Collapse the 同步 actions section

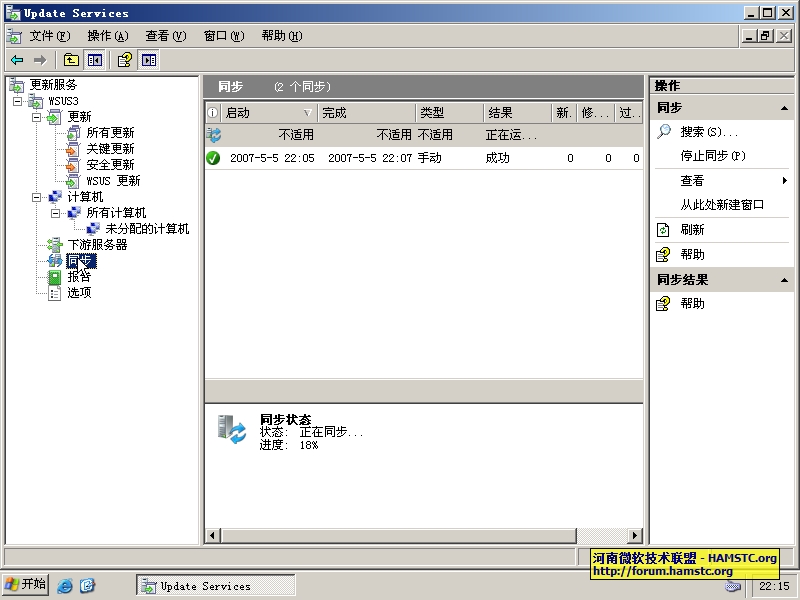[x=786, y=106]
